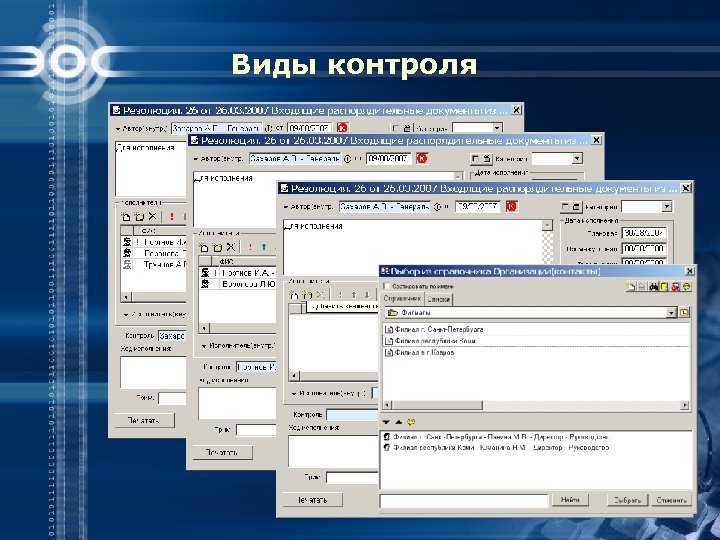Click the Выбрать button in the directory dialog
The image size is (720, 540).
(627, 500)
